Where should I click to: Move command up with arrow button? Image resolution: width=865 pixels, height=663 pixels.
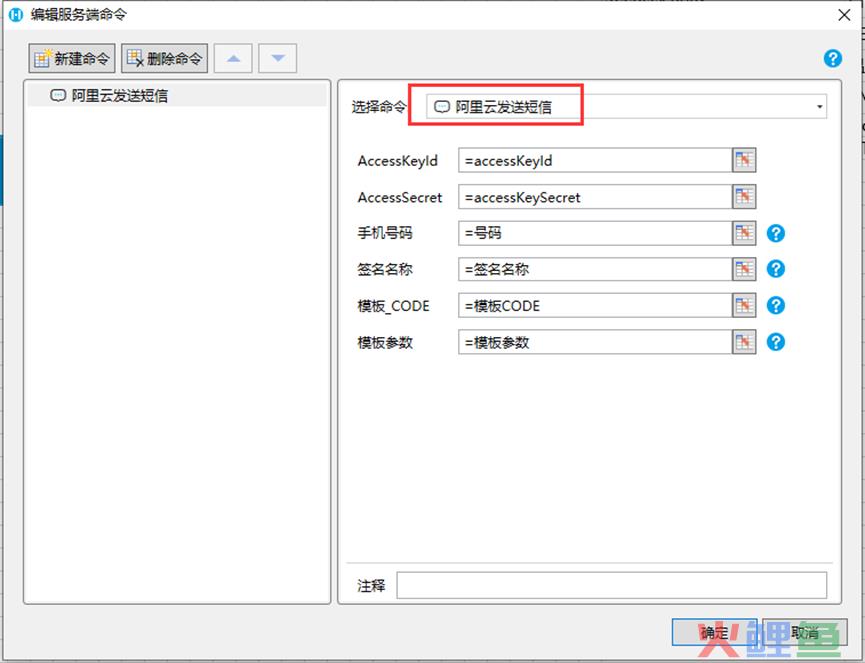coord(233,58)
